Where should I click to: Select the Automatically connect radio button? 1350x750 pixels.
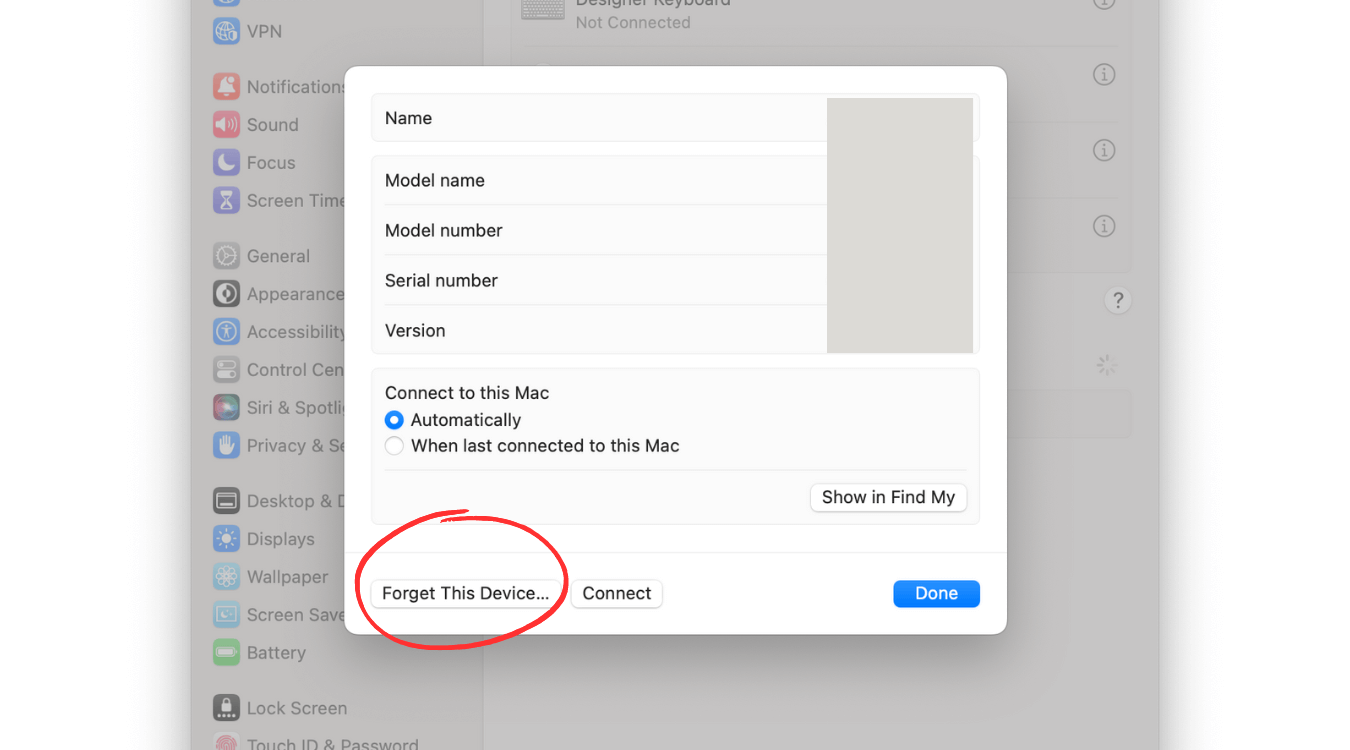click(x=394, y=420)
